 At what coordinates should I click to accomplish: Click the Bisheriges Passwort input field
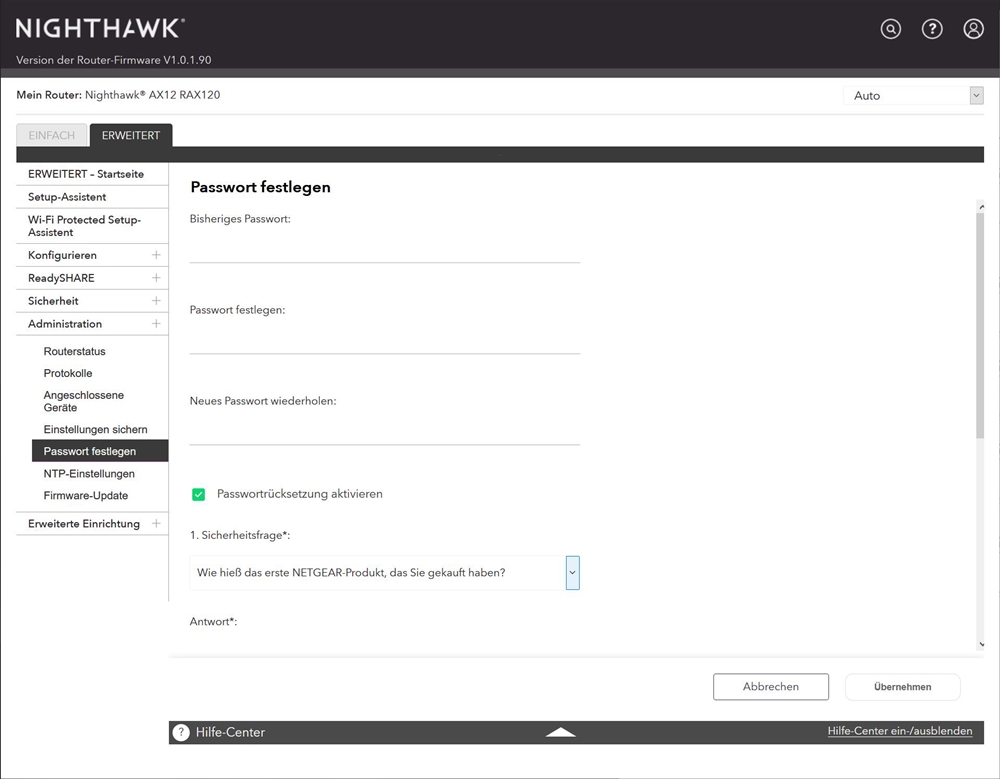[x=384, y=248]
